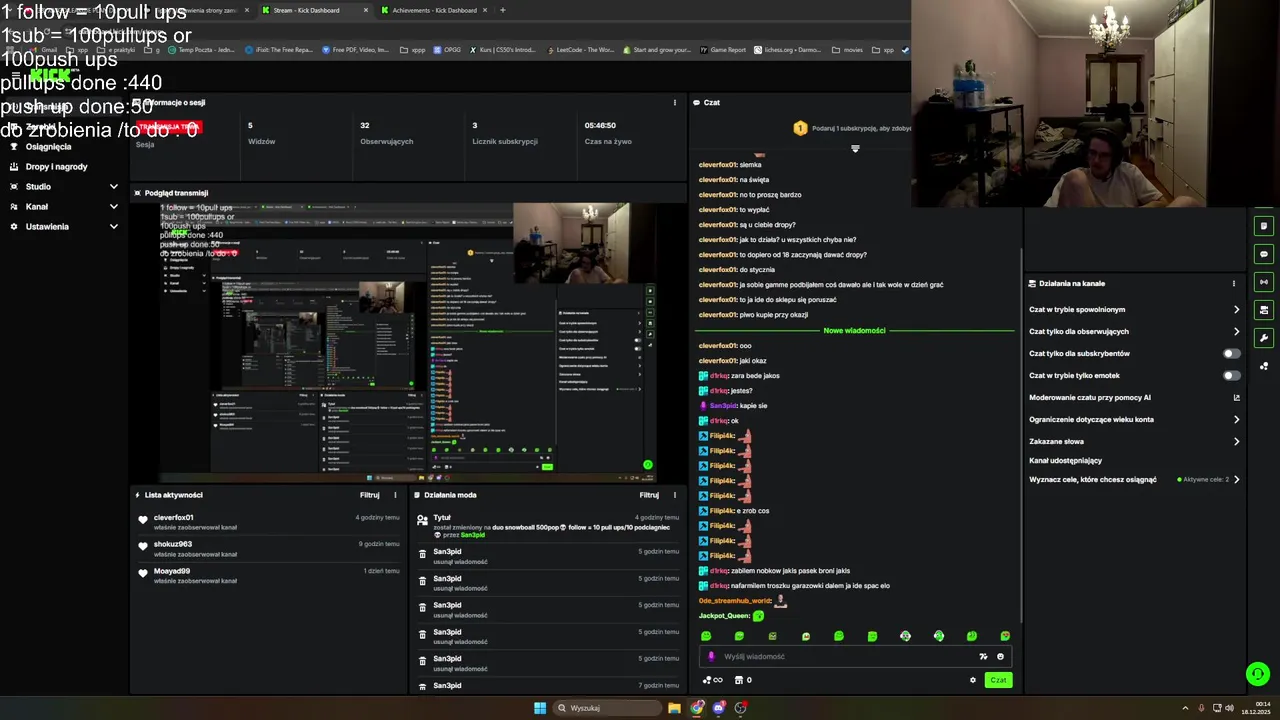Click the first green emote in quick emote row

[x=706, y=636]
